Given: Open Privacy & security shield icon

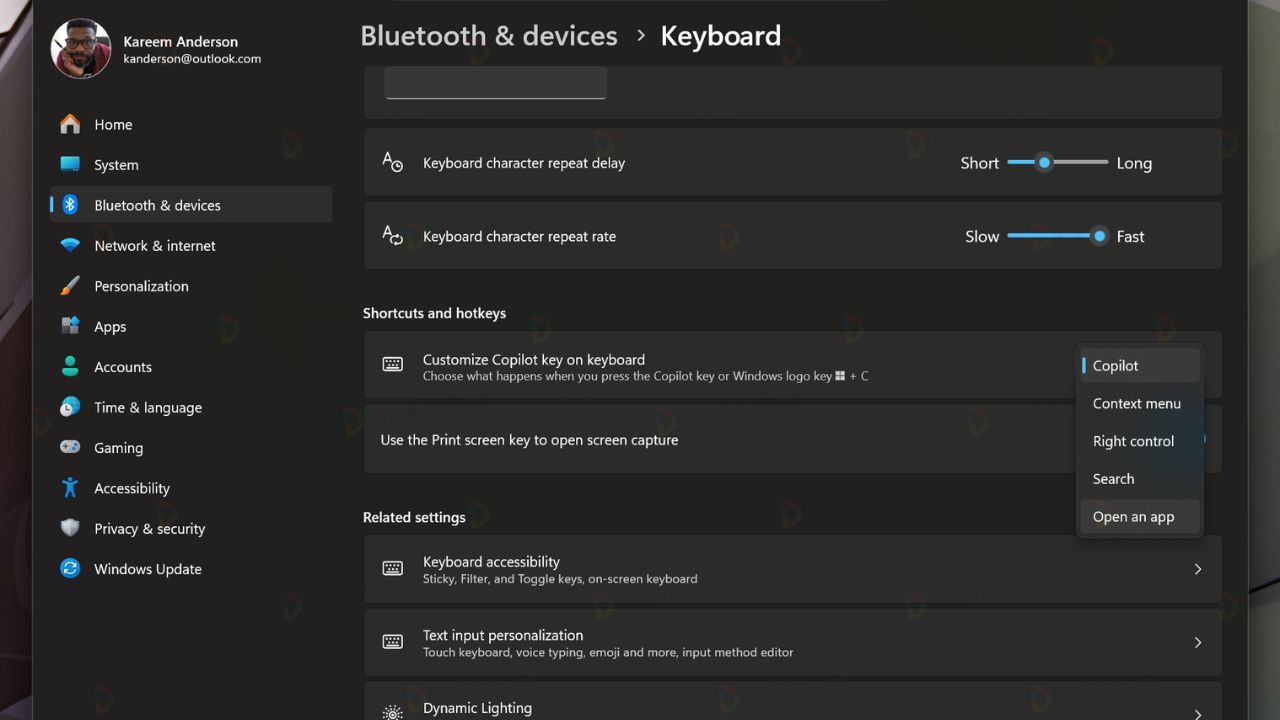Looking at the screenshot, I should click(x=70, y=528).
